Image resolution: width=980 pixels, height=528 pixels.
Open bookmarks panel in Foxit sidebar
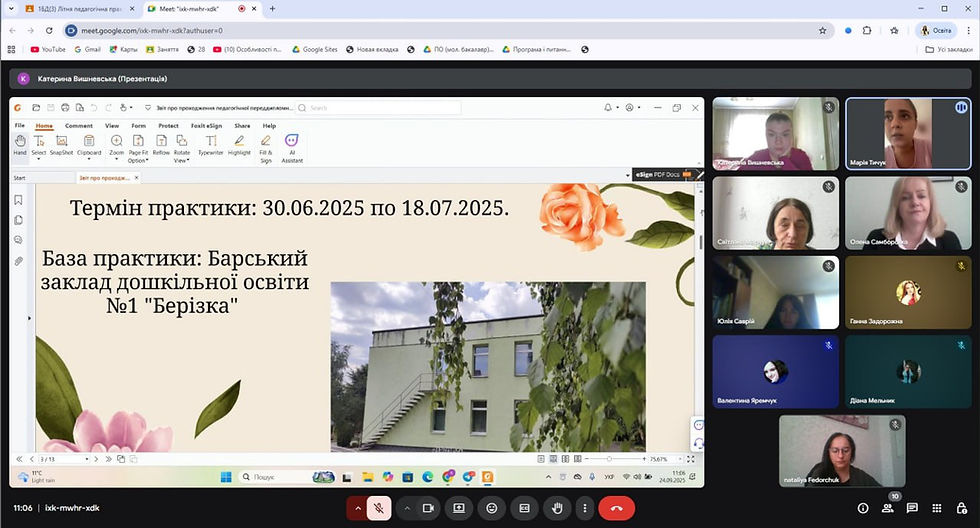tap(18, 200)
